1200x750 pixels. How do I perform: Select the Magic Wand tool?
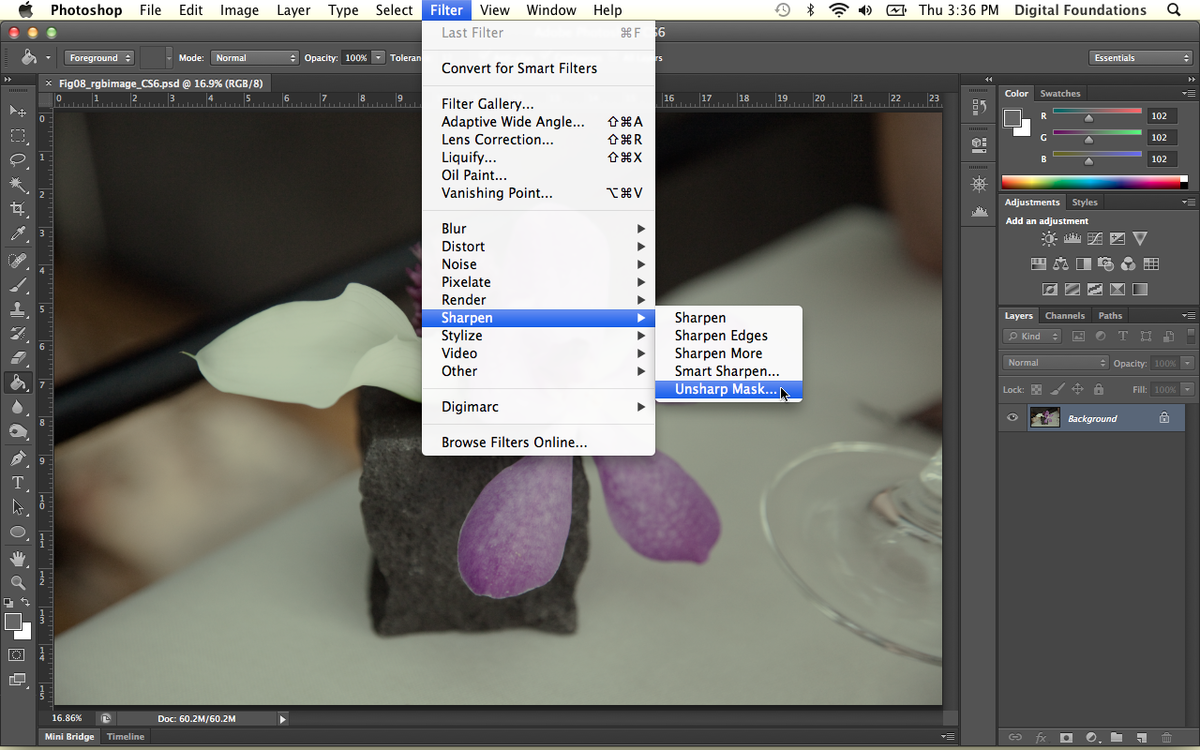click(17, 184)
